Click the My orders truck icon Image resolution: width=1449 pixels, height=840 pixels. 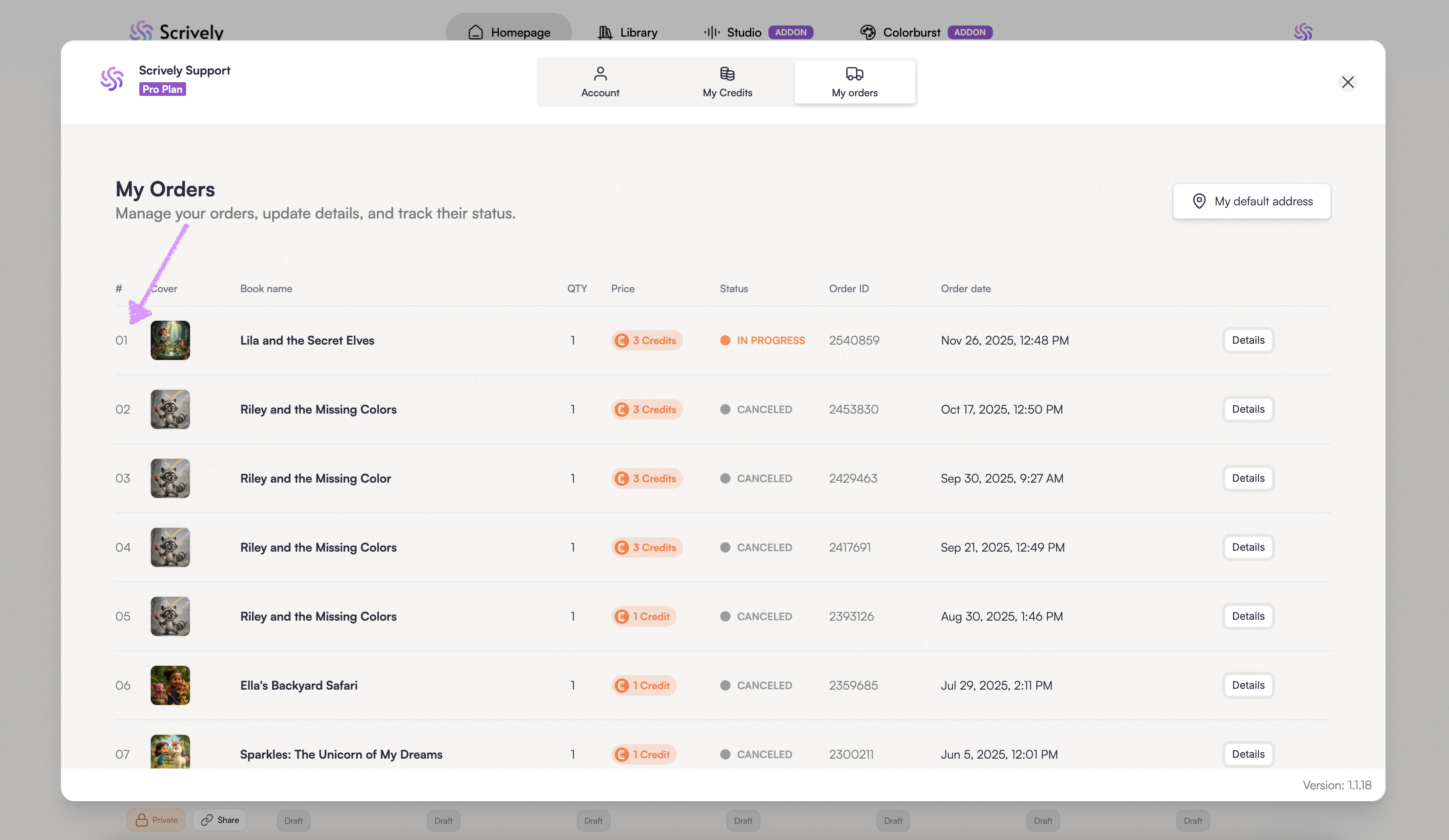[x=854, y=74]
